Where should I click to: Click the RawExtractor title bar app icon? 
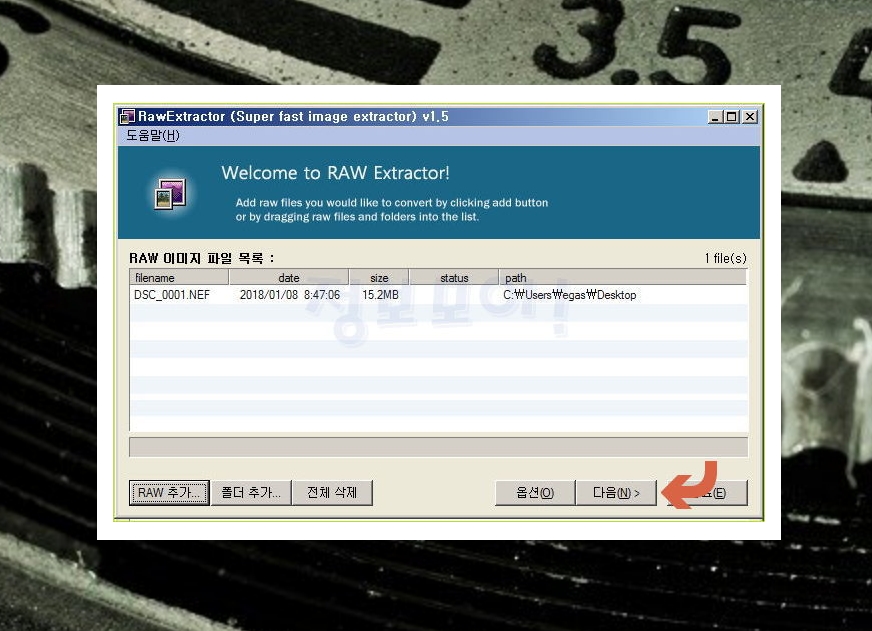pos(128,116)
